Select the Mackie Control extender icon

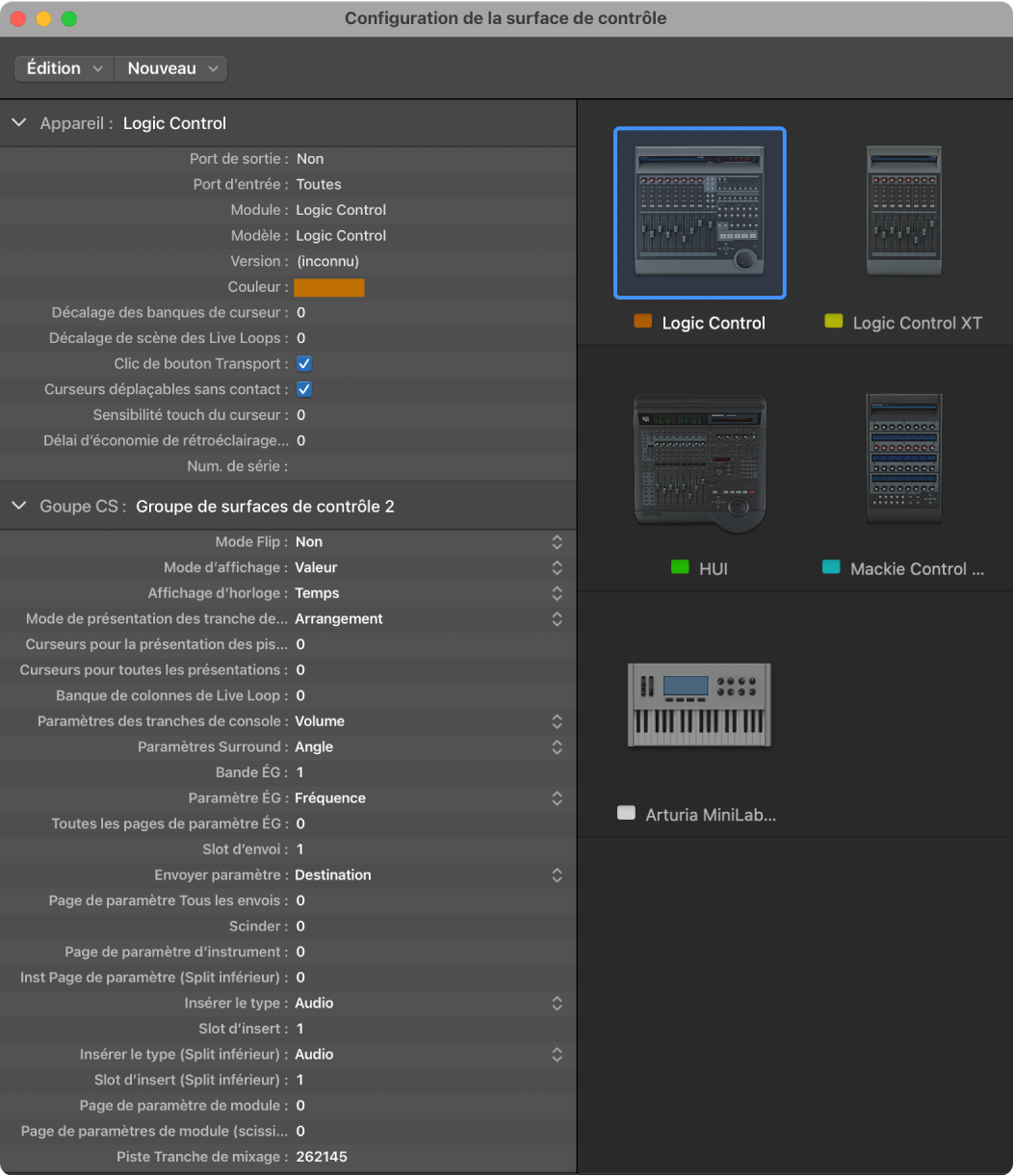pos(903,458)
